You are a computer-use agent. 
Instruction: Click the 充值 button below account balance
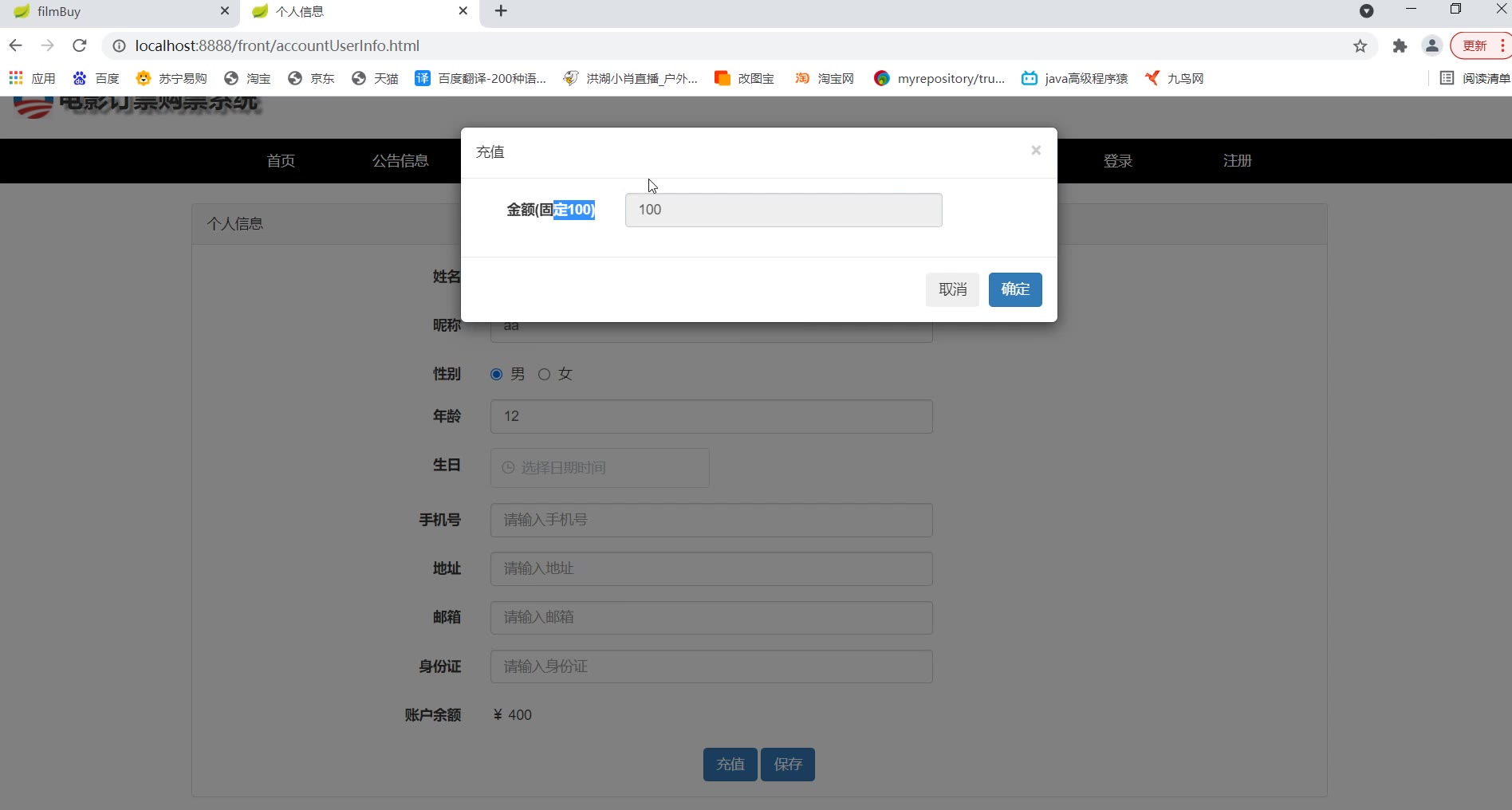coord(730,765)
